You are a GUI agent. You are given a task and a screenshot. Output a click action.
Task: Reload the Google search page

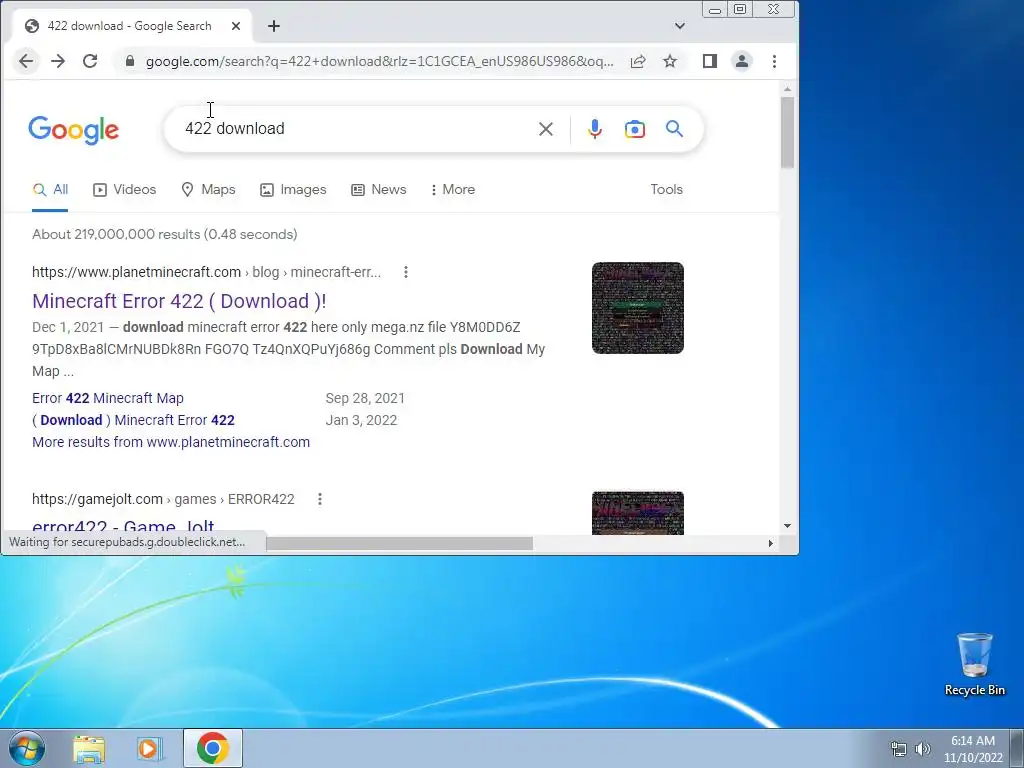pos(90,61)
